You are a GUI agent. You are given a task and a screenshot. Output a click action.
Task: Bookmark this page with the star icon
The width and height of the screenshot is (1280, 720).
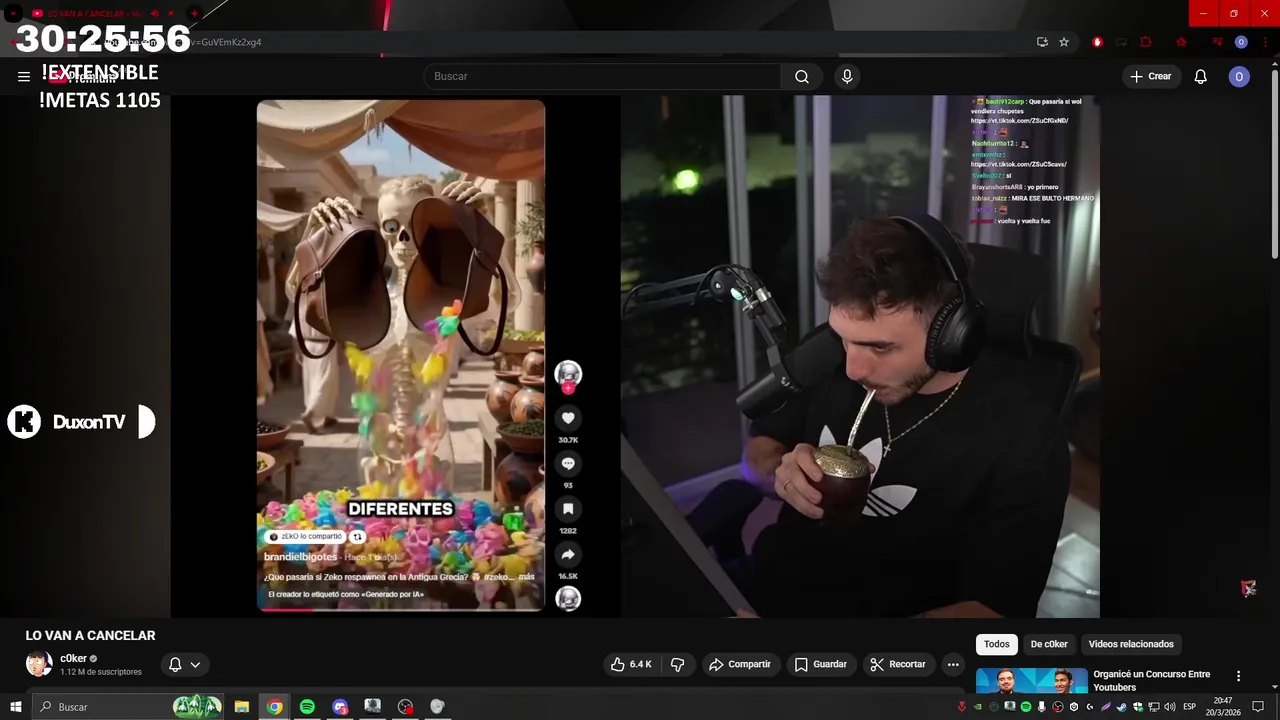point(1064,42)
